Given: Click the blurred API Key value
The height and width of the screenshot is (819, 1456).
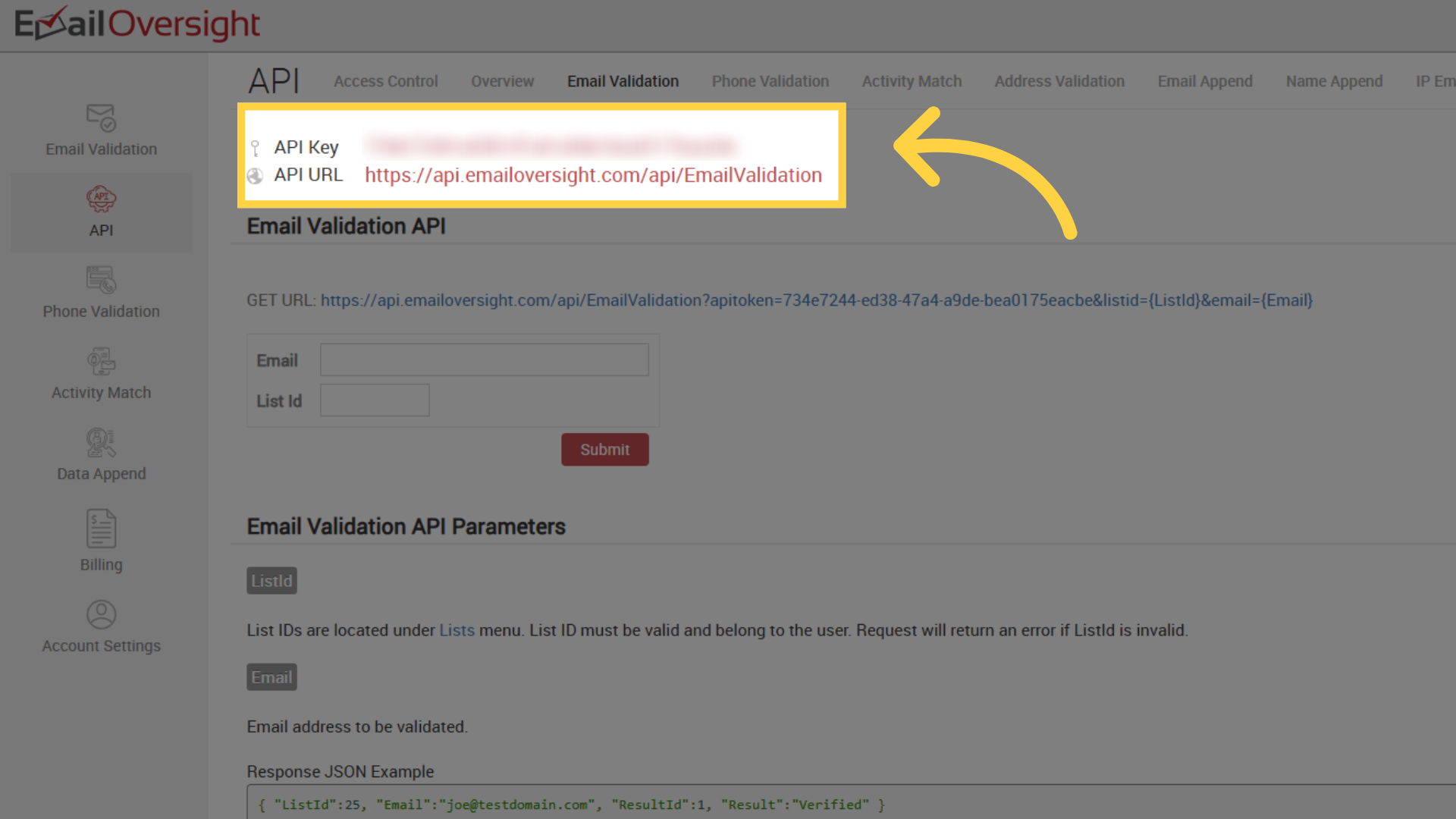Looking at the screenshot, I should pos(551,146).
